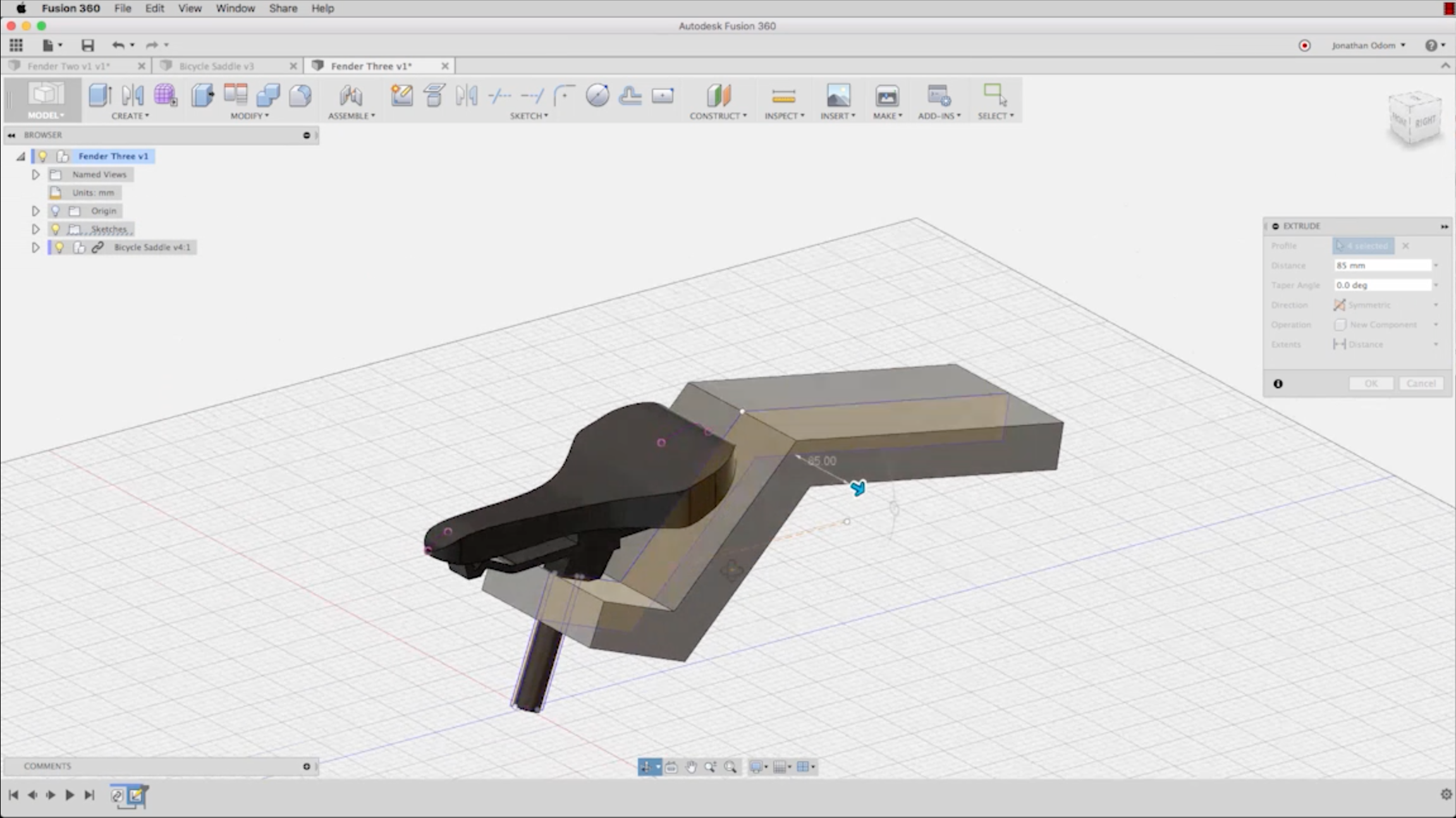Screen dimensions: 1456x818
Task: Open the Operation New Component dropdown
Action: 1385,324
